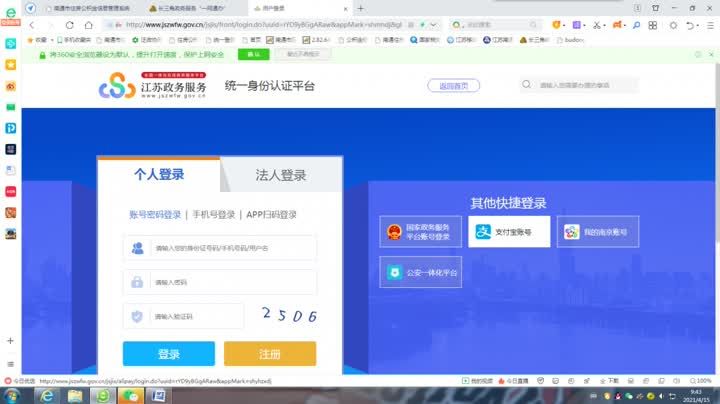Viewport: 720px width, 404px height.
Task: Click 今日直播 in browser status bar
Action: point(513,381)
